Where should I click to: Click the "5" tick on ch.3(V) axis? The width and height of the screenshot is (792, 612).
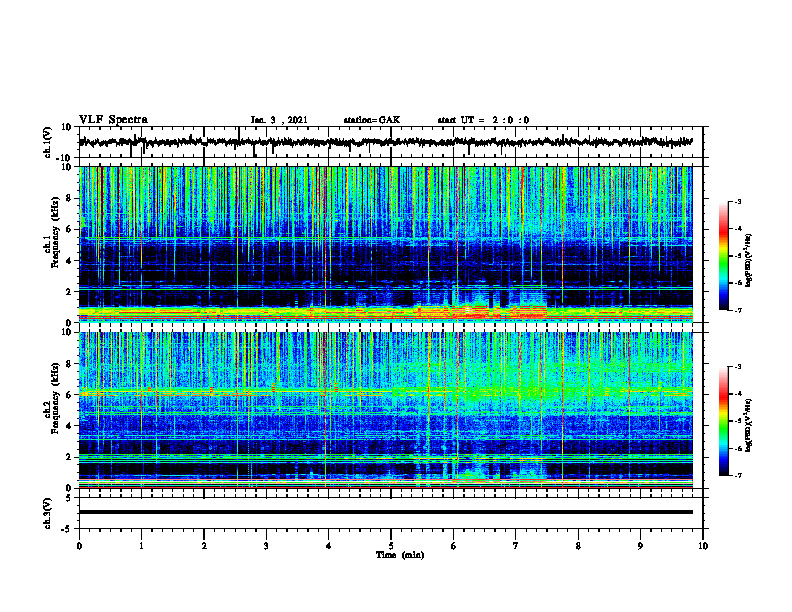click(x=70, y=498)
